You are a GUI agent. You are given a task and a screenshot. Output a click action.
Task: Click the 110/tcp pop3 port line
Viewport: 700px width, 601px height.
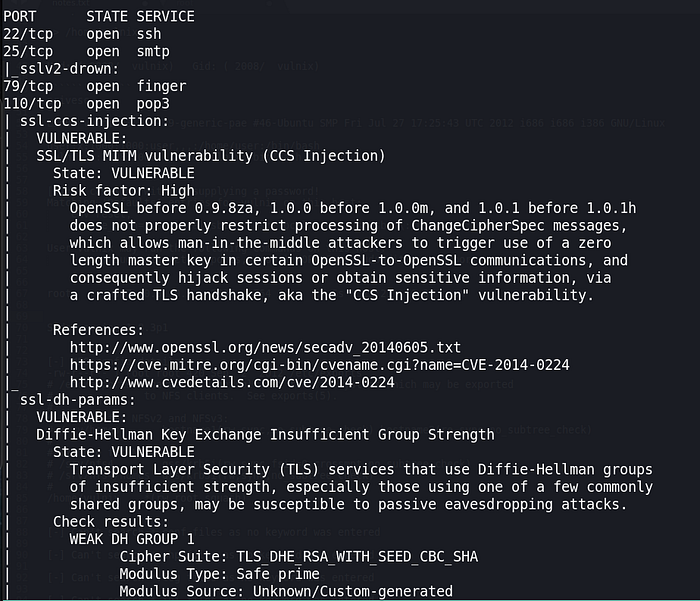pos(85,103)
